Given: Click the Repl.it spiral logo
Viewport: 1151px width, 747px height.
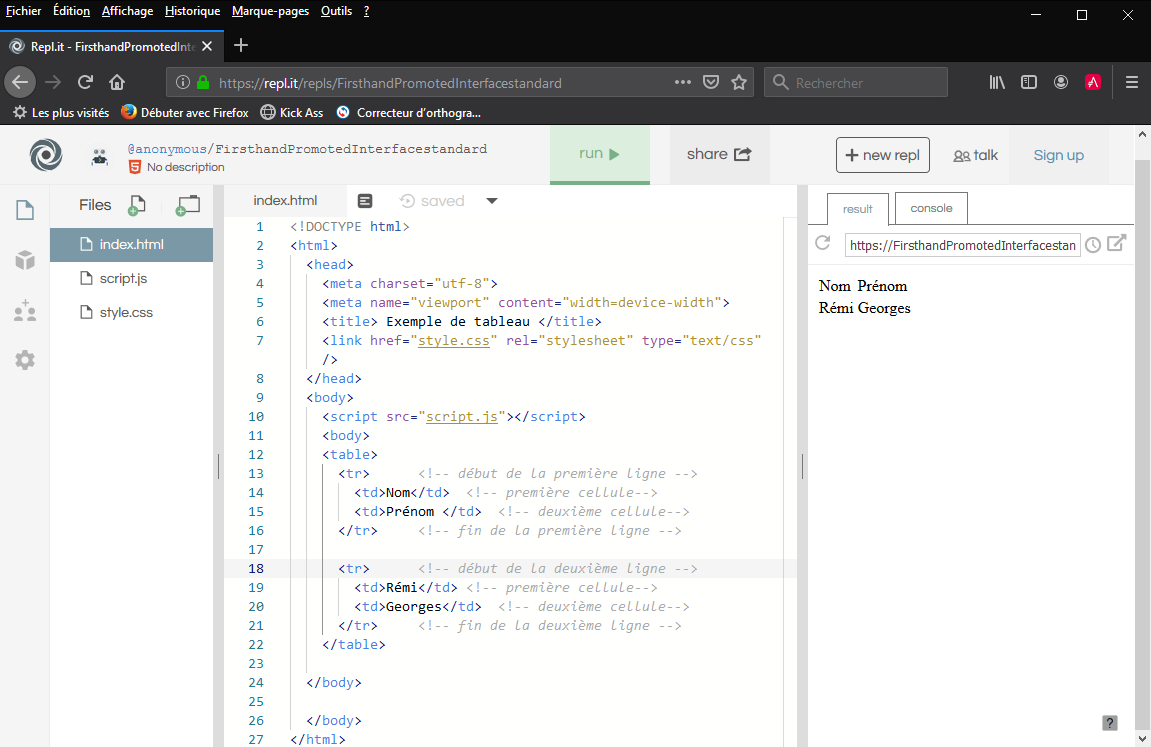Looking at the screenshot, I should (46, 155).
